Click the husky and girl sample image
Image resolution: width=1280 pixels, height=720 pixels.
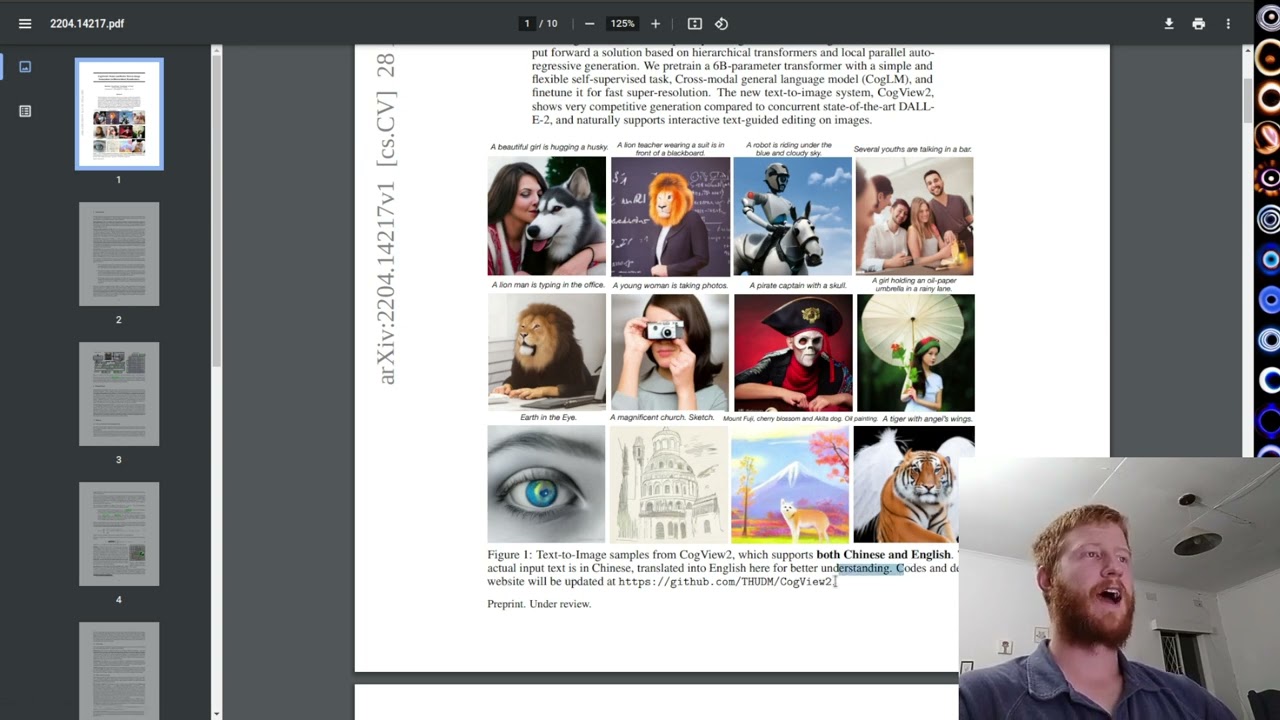pos(546,216)
